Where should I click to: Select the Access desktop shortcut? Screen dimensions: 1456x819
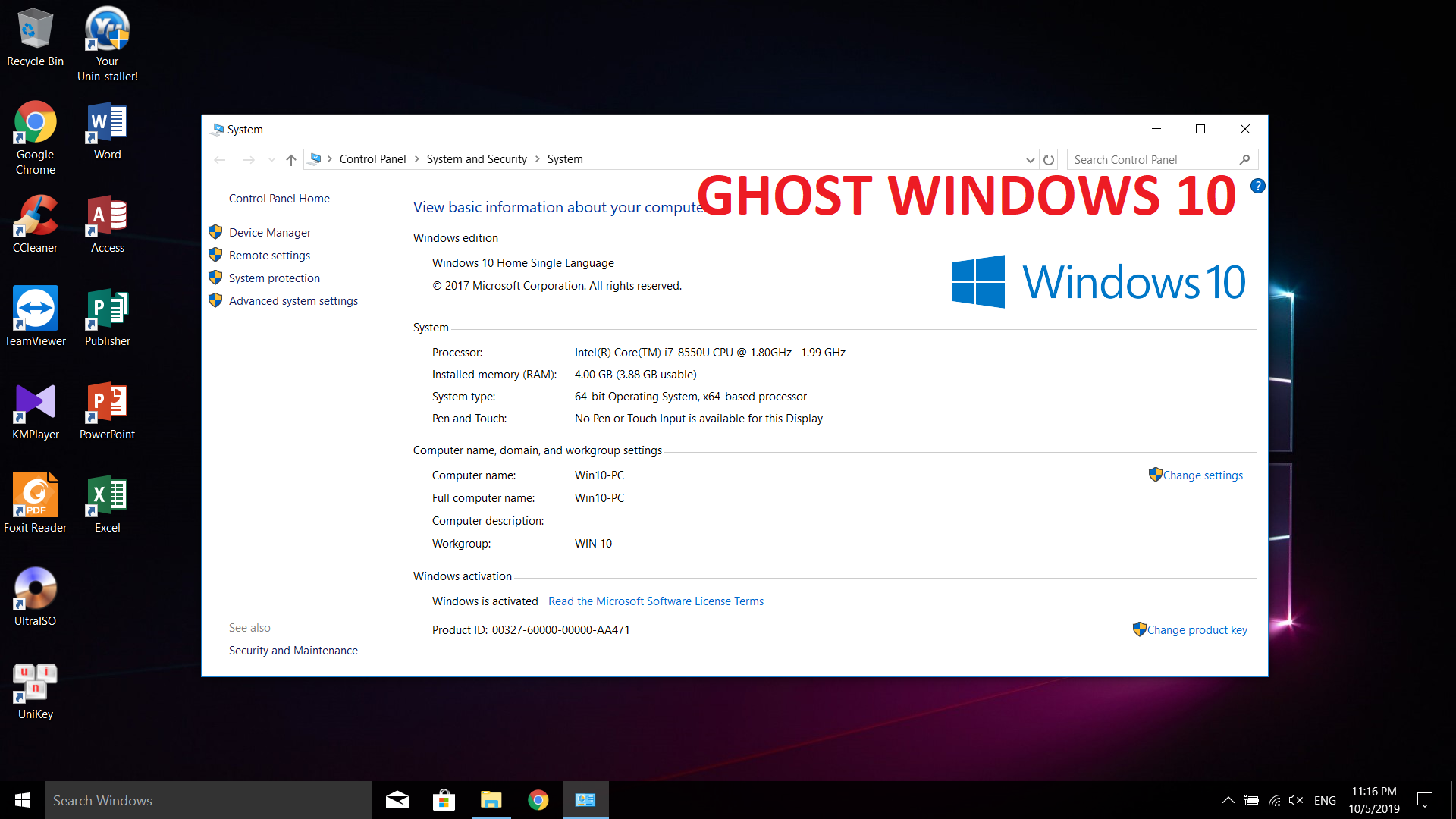point(107,224)
